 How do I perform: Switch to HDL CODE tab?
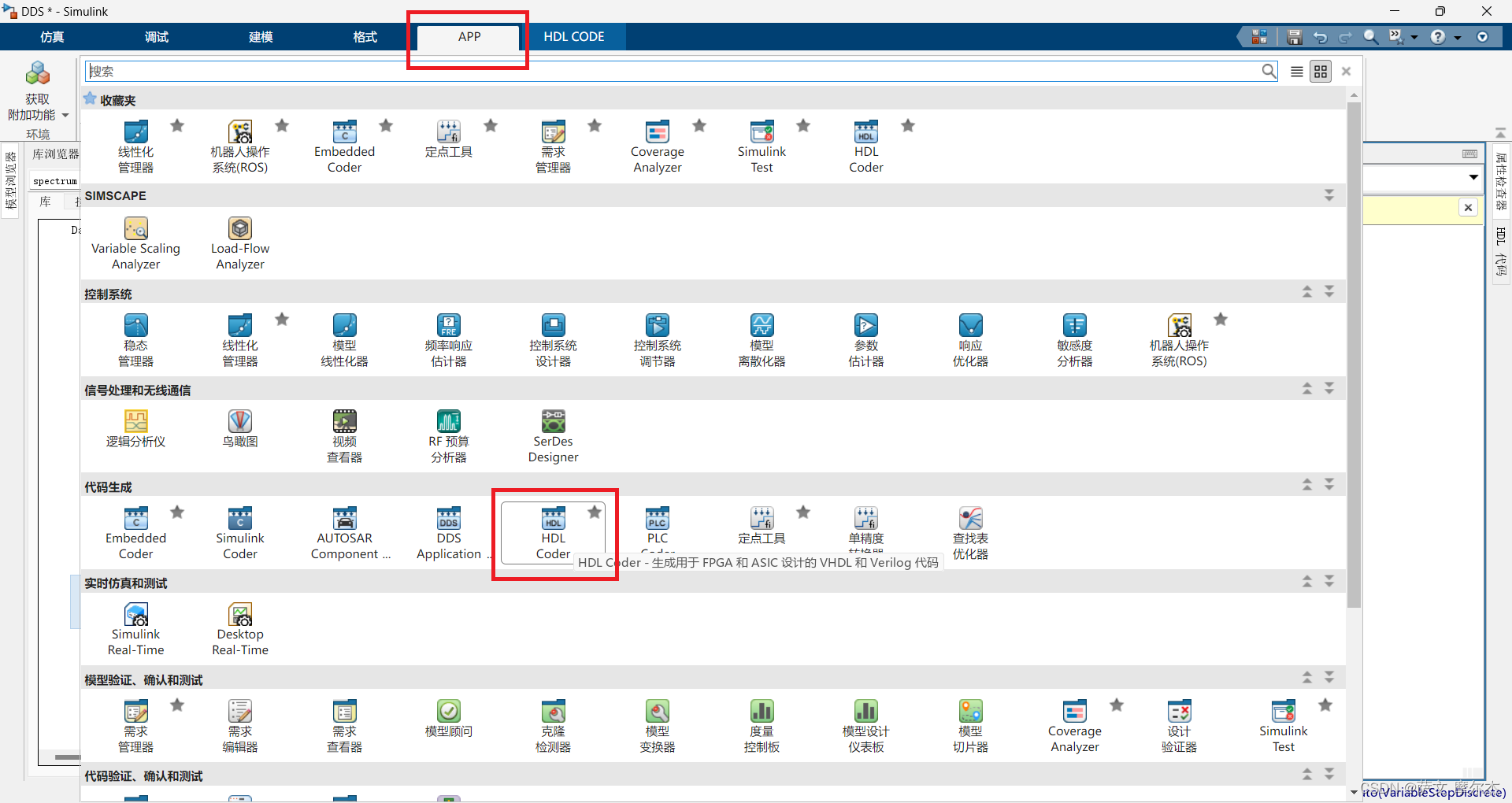coord(574,37)
